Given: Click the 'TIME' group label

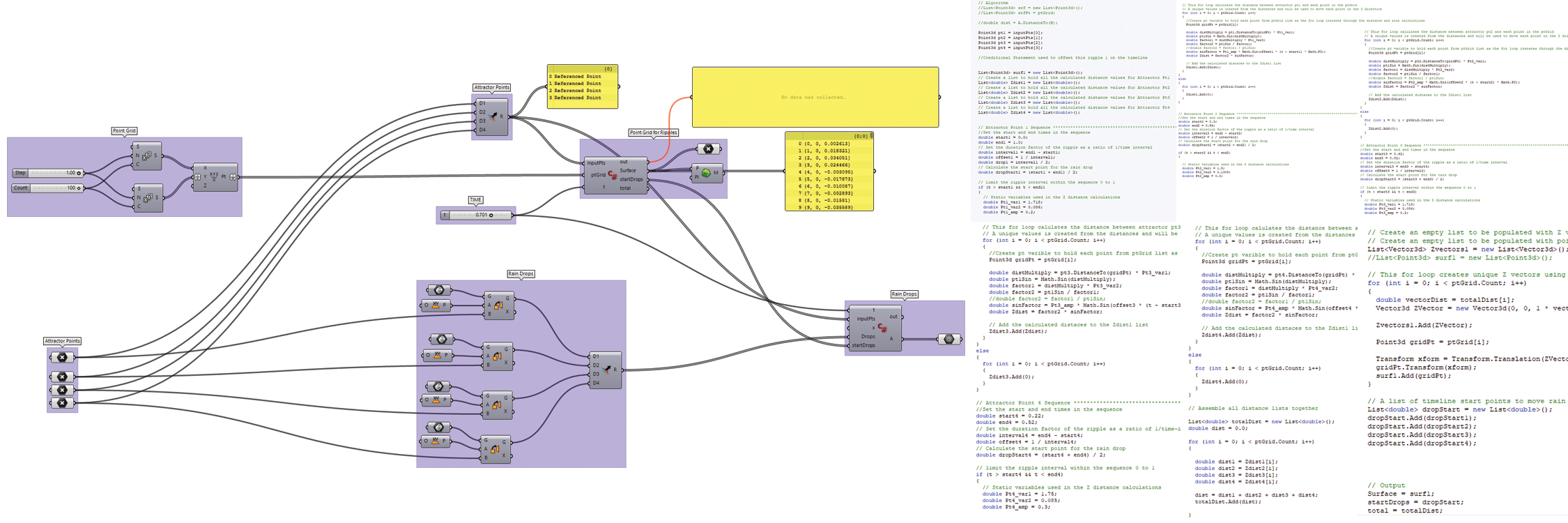Looking at the screenshot, I should (475, 200).
